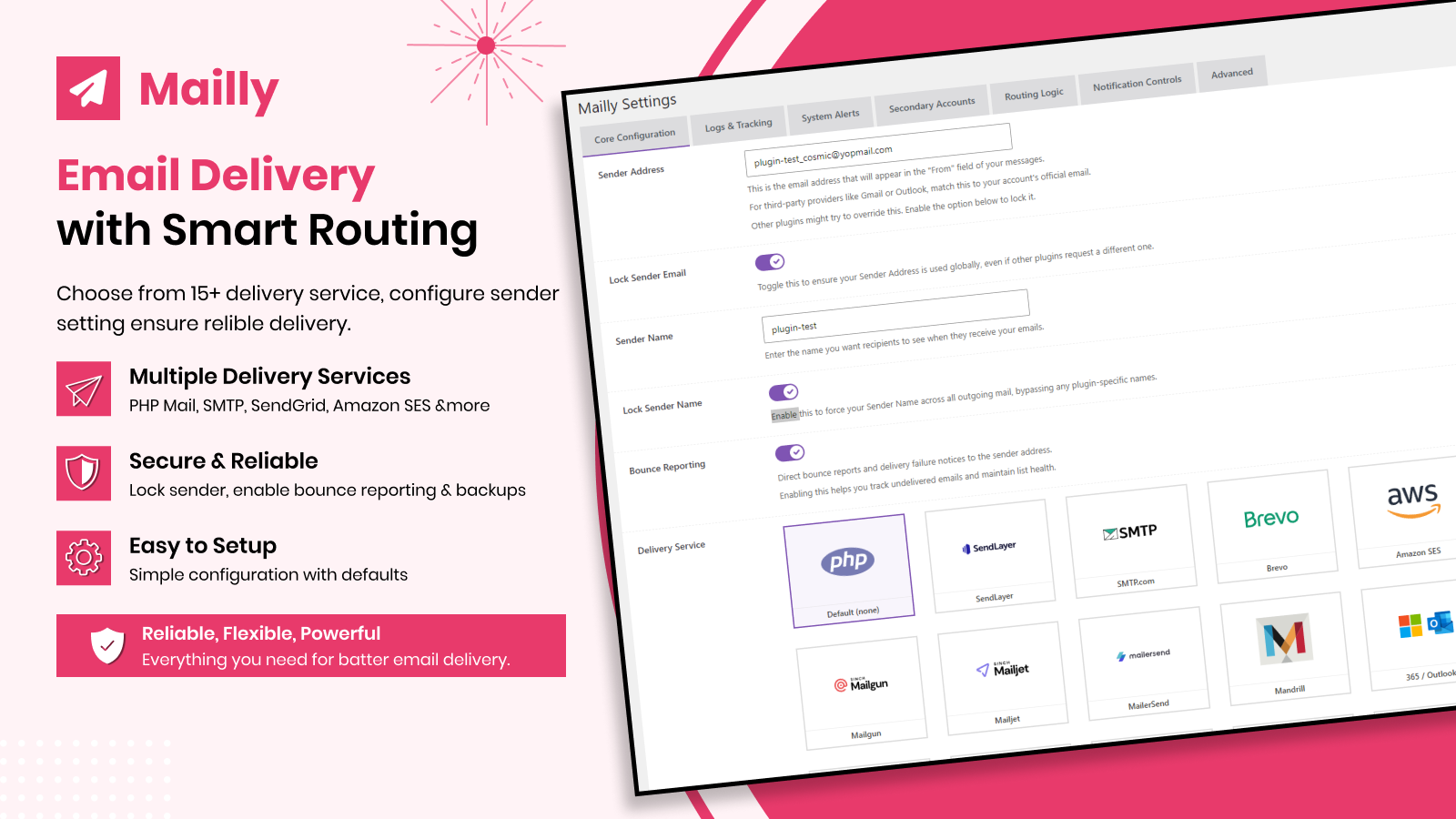
Task: Open the Routing Logic tab
Action: coord(1034,95)
